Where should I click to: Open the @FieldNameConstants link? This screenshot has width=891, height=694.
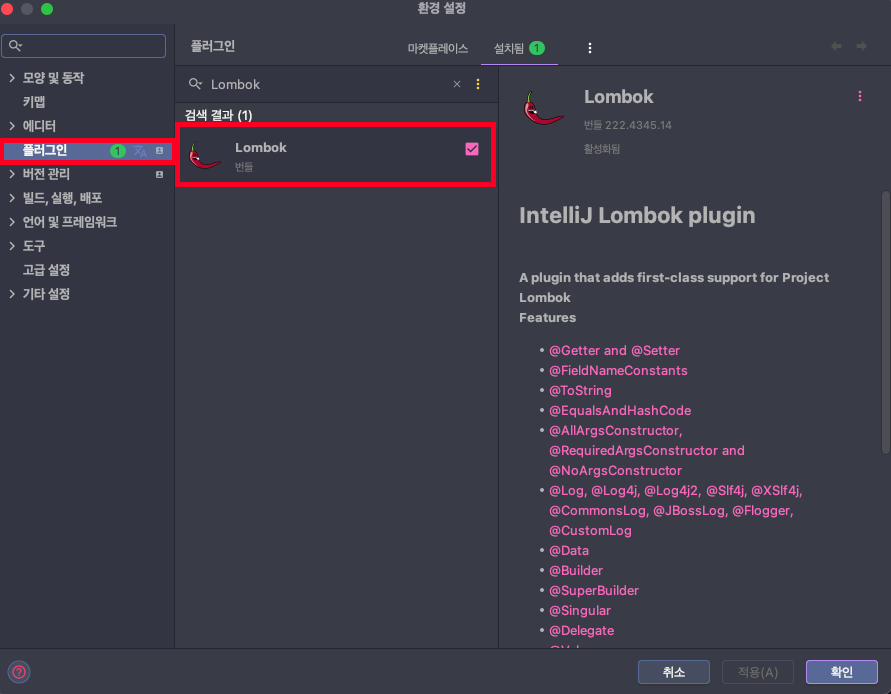[618, 371]
